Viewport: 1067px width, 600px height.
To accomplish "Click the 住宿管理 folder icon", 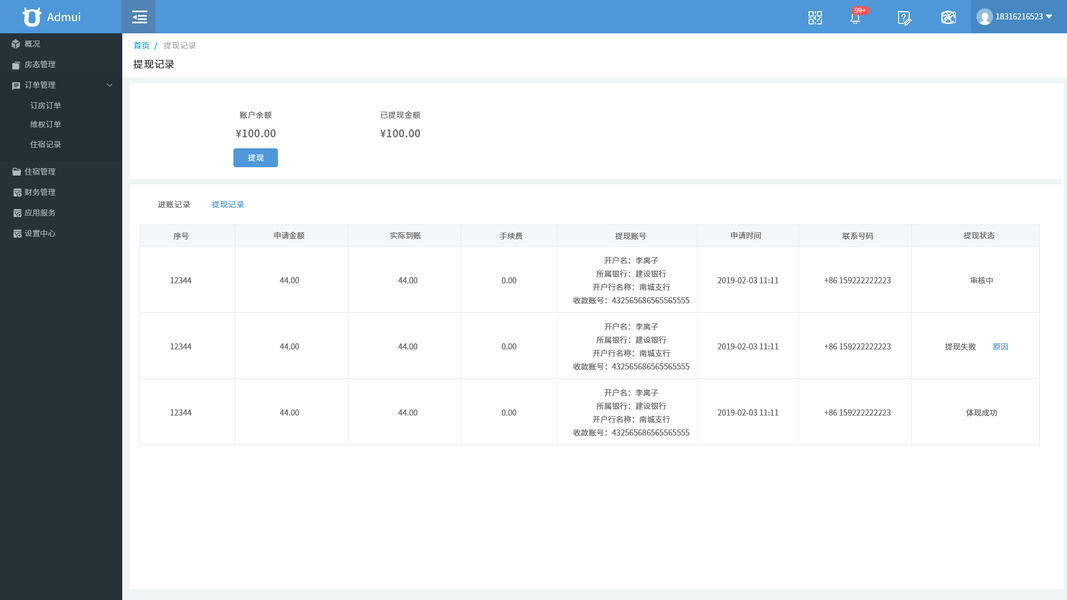I will click(16, 171).
